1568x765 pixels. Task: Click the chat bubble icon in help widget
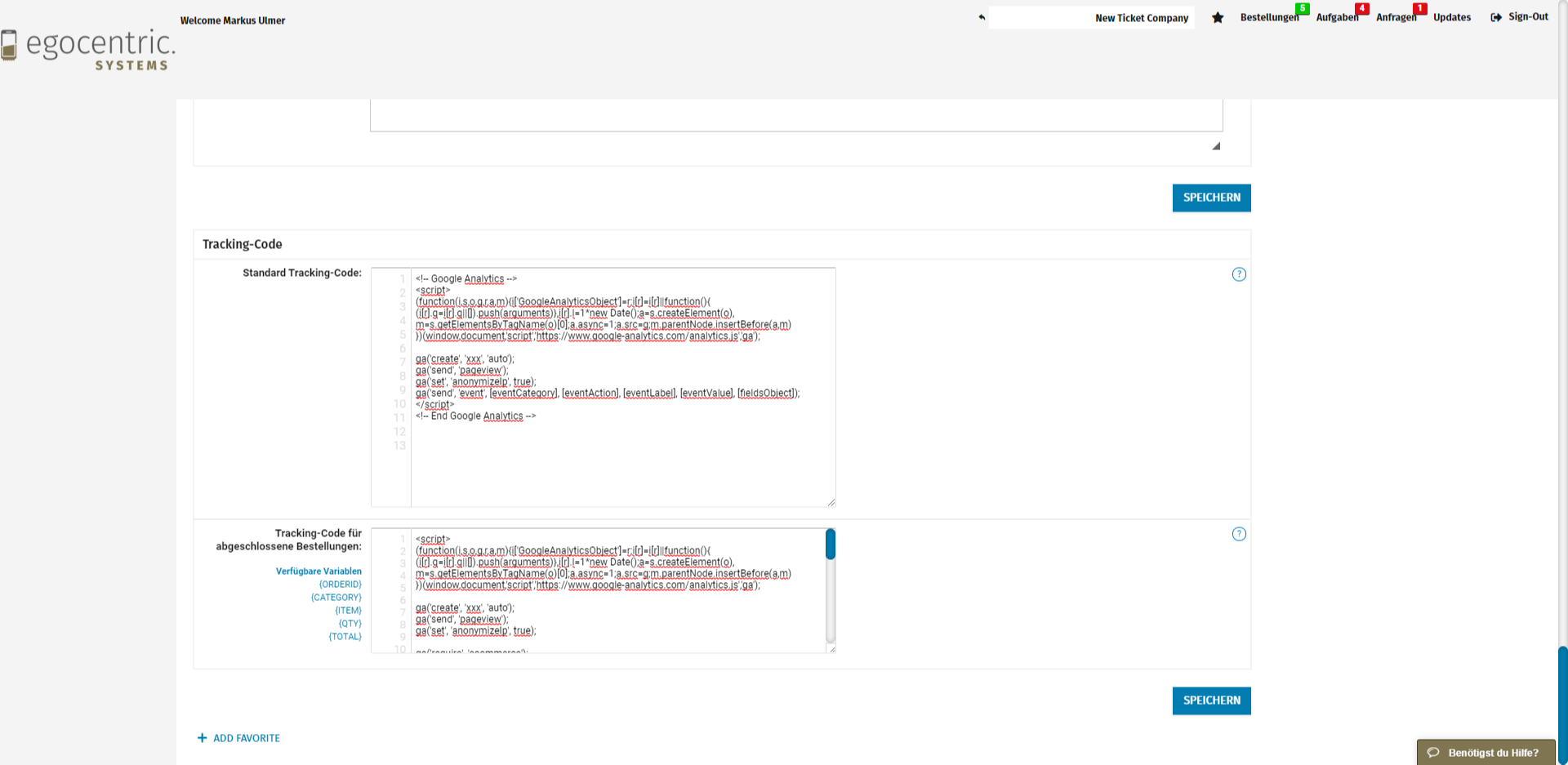1433,753
